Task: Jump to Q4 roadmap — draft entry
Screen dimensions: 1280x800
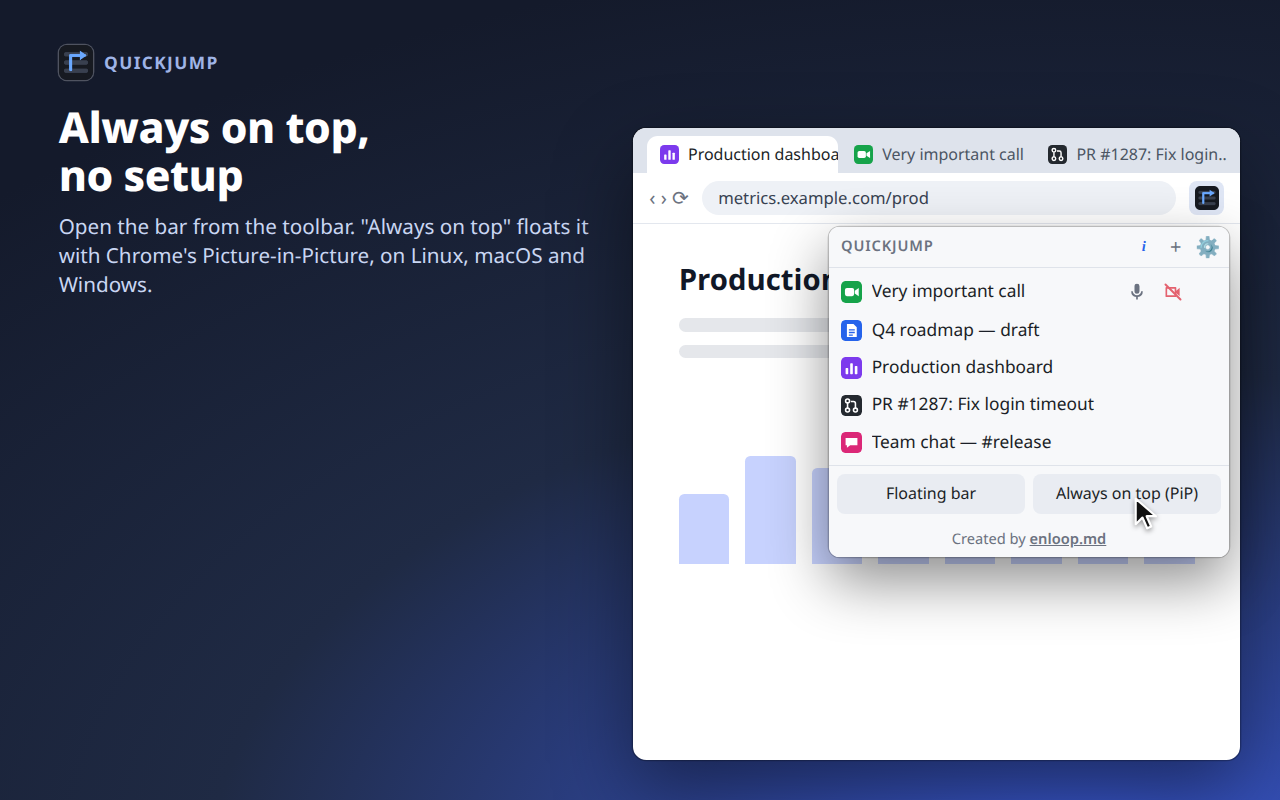Action: (1029, 330)
